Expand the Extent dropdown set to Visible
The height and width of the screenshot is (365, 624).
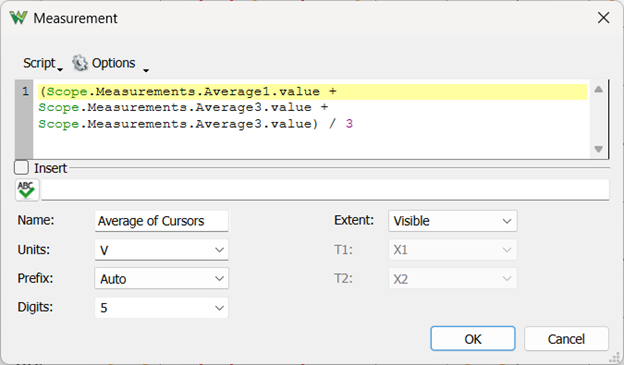452,221
